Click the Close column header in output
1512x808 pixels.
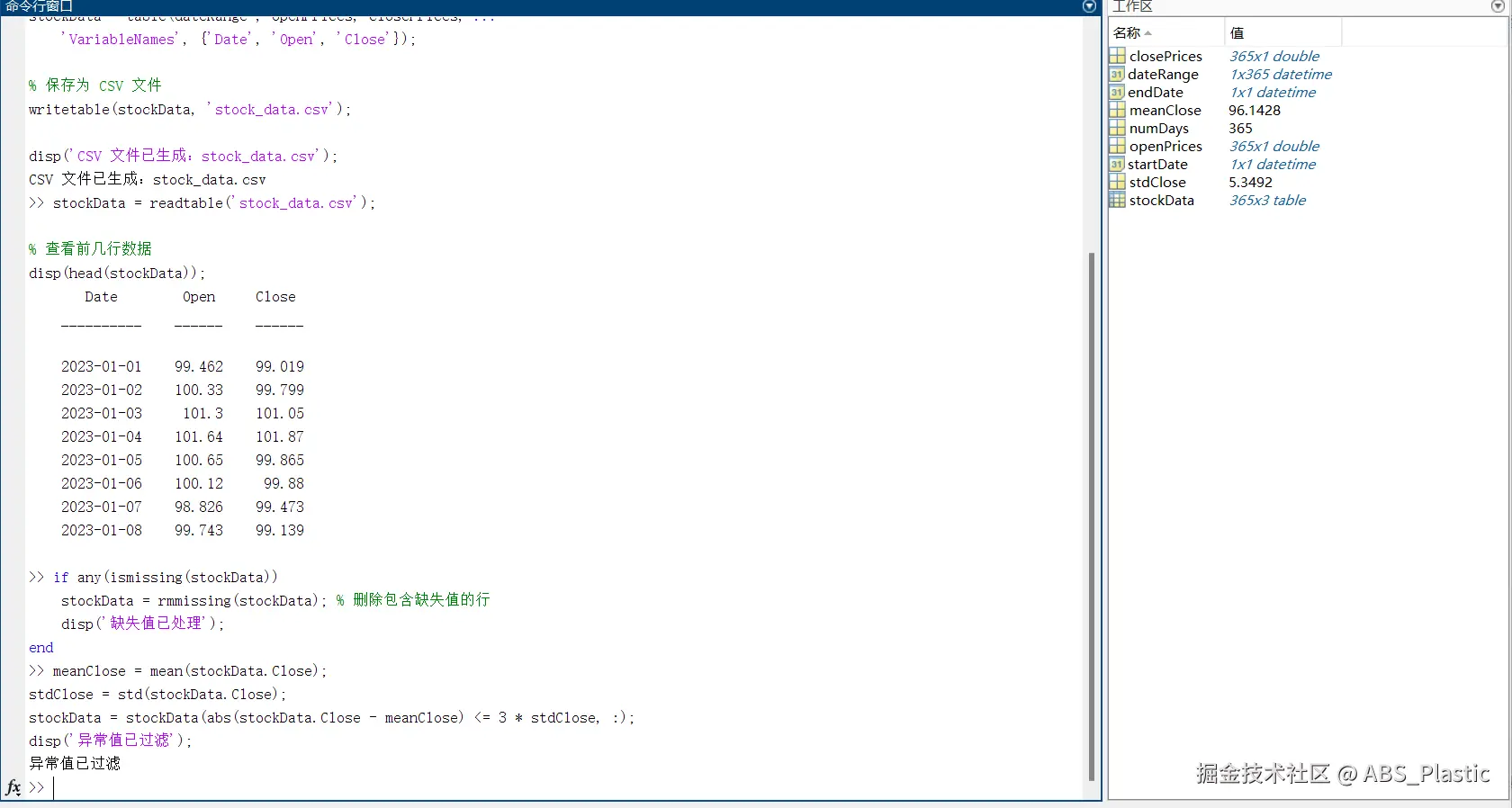tap(275, 297)
